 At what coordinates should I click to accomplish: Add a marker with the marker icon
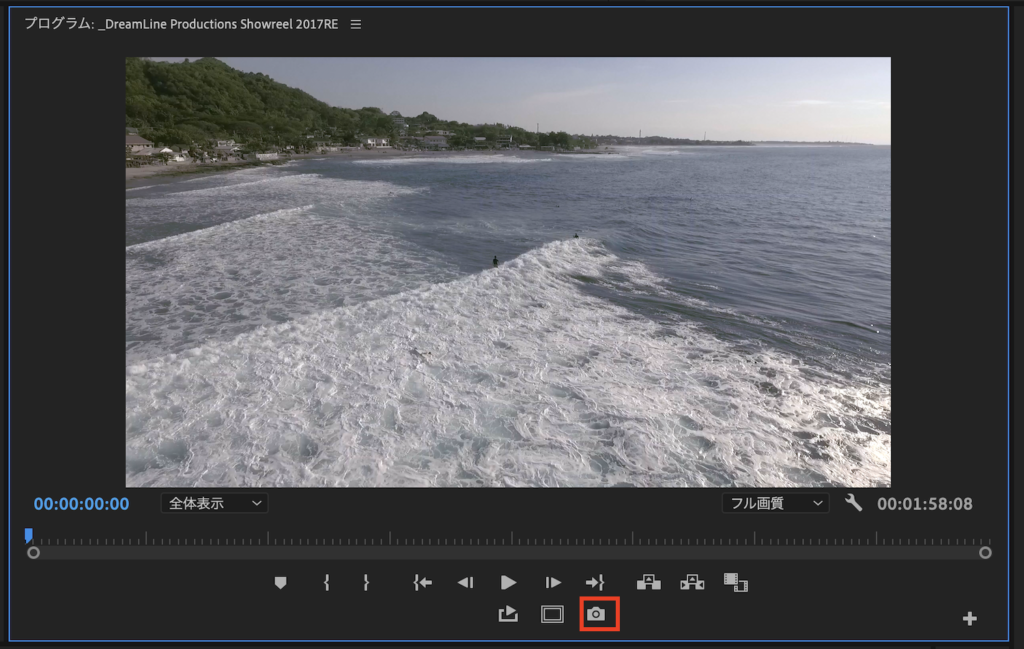[281, 582]
